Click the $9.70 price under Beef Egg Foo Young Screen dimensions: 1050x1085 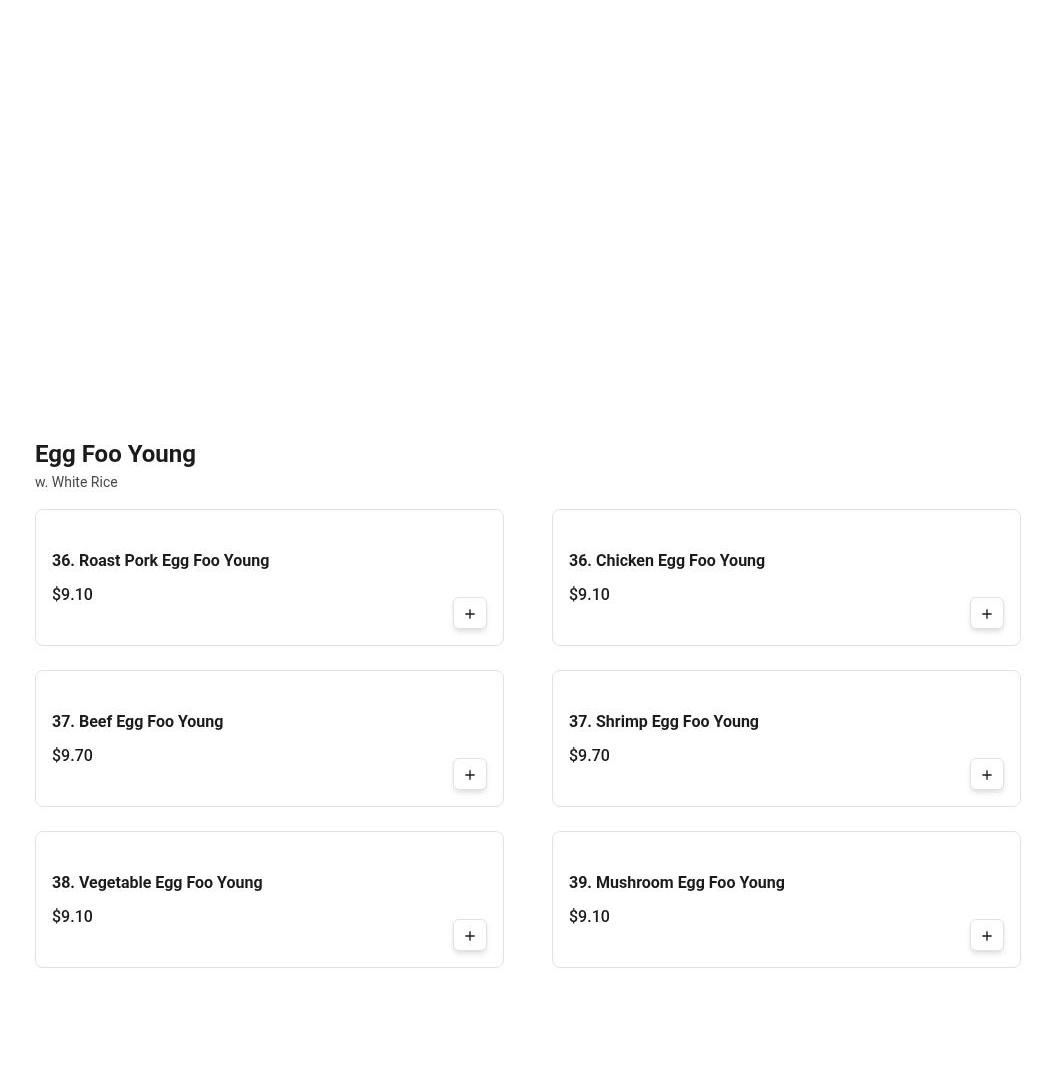click(x=72, y=756)
